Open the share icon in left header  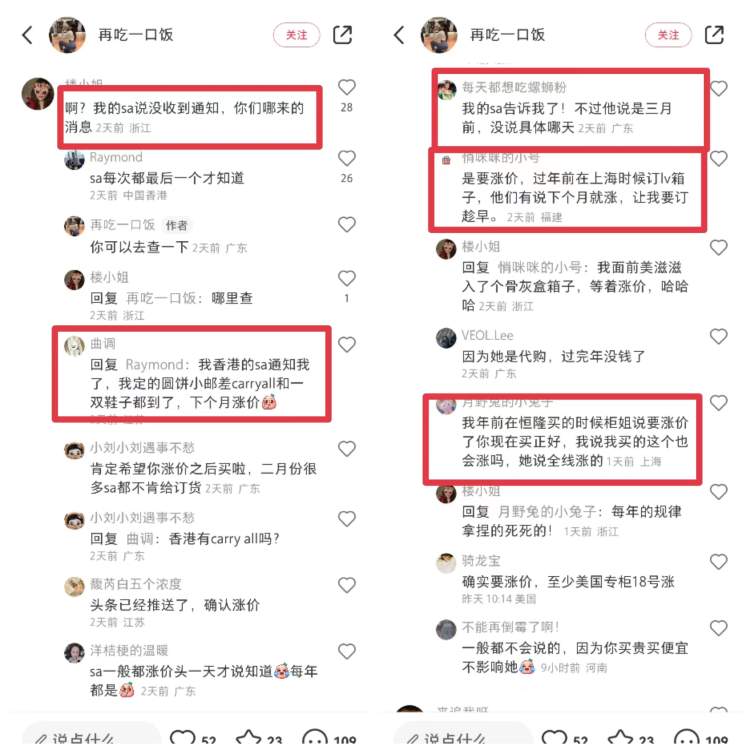tap(342, 35)
